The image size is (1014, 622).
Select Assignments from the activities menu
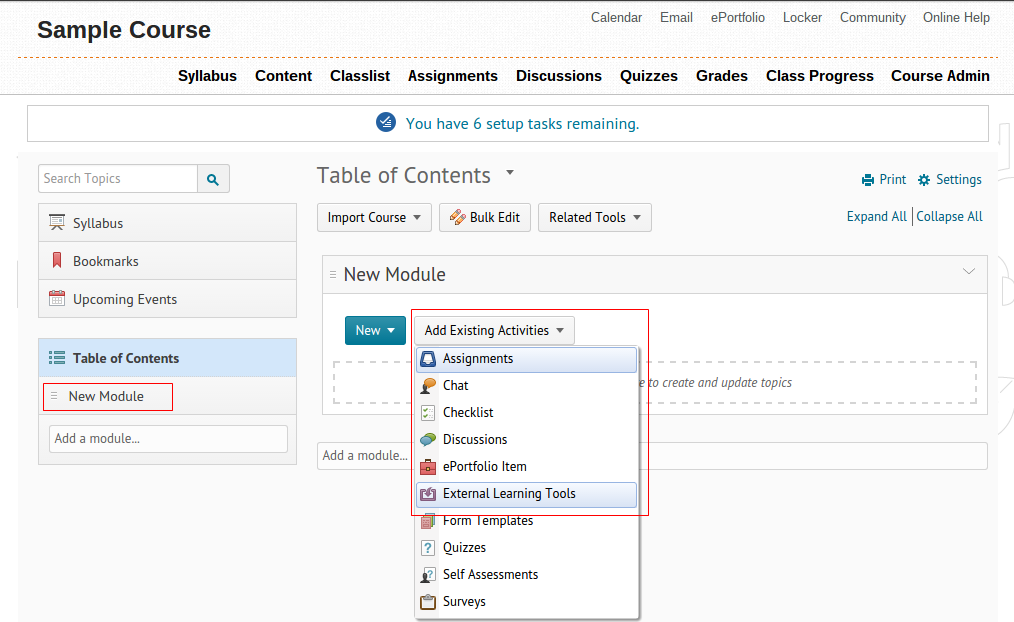click(526, 359)
